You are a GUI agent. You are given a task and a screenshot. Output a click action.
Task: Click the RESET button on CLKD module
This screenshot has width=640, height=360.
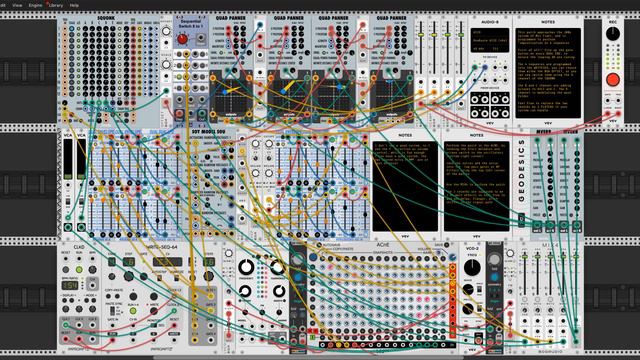(x=66, y=269)
